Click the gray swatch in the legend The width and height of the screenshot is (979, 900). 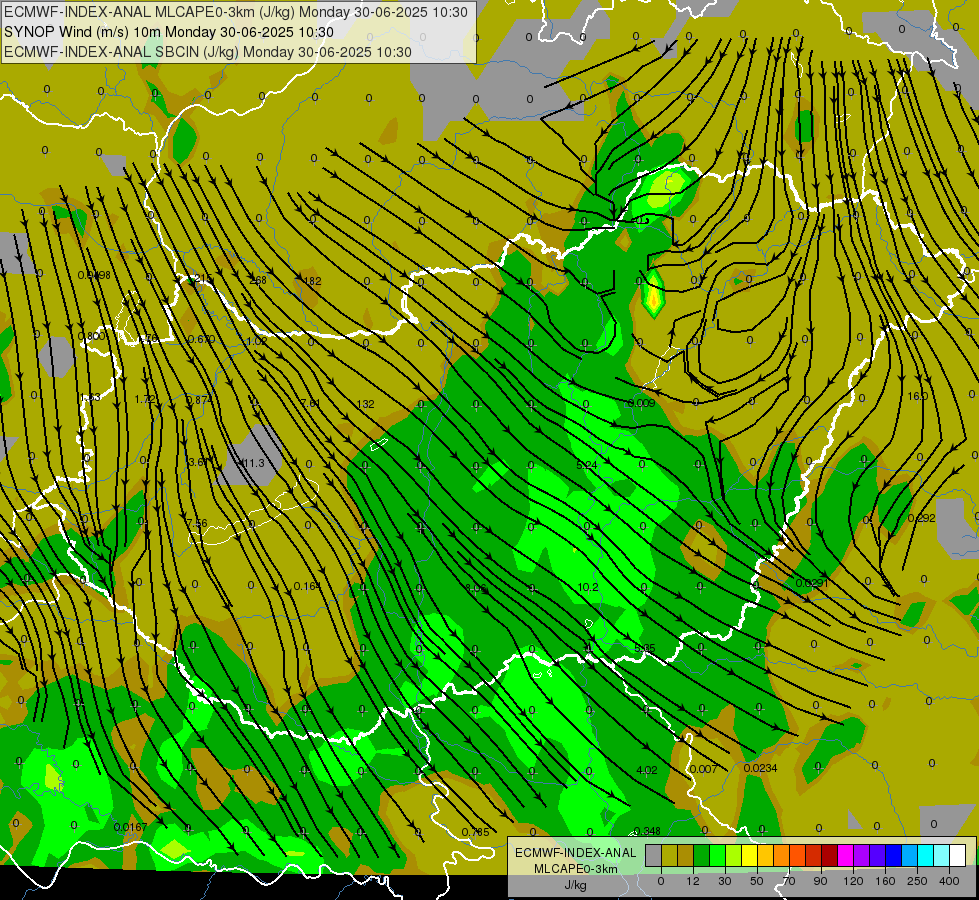tap(654, 855)
